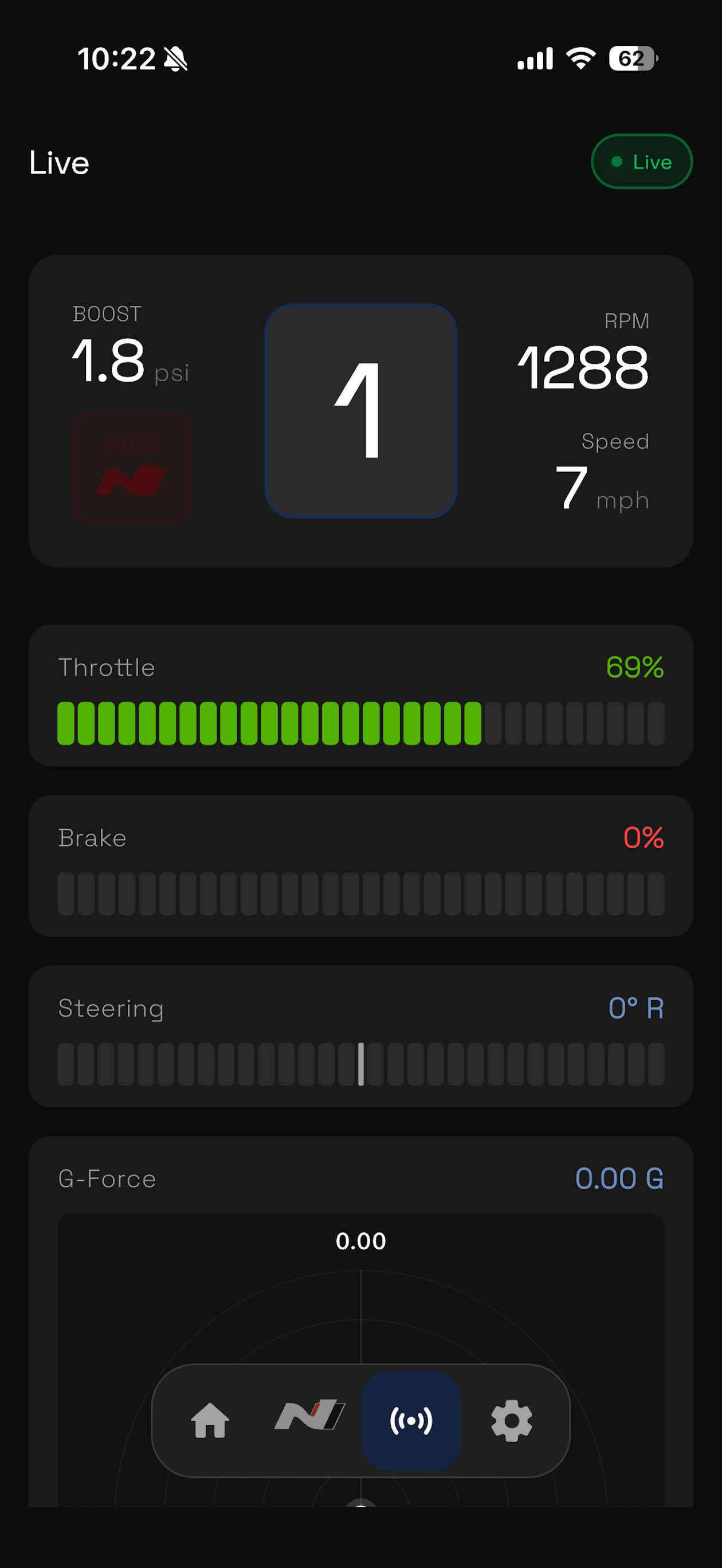Tap the muted bell status icon
722x1568 pixels.
click(176, 59)
